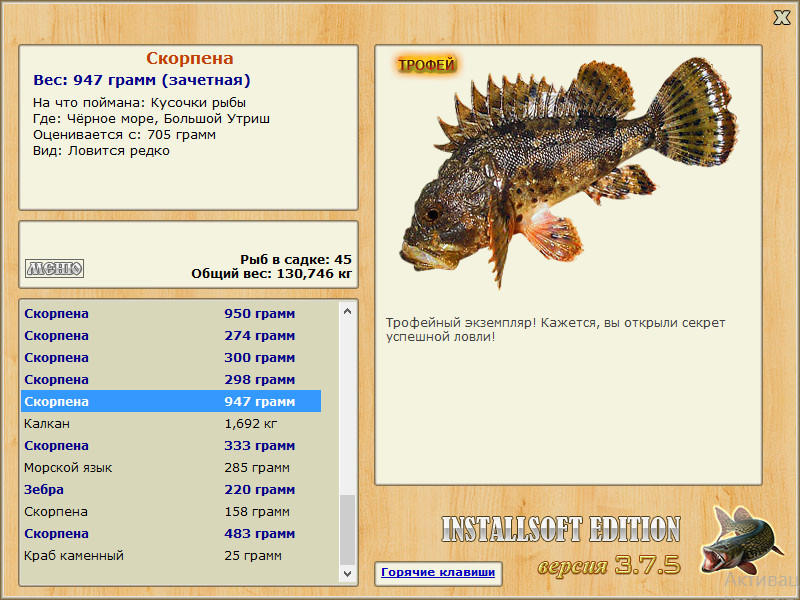Click the версия 3.7.5 label
The image size is (800, 600).
coord(609,565)
